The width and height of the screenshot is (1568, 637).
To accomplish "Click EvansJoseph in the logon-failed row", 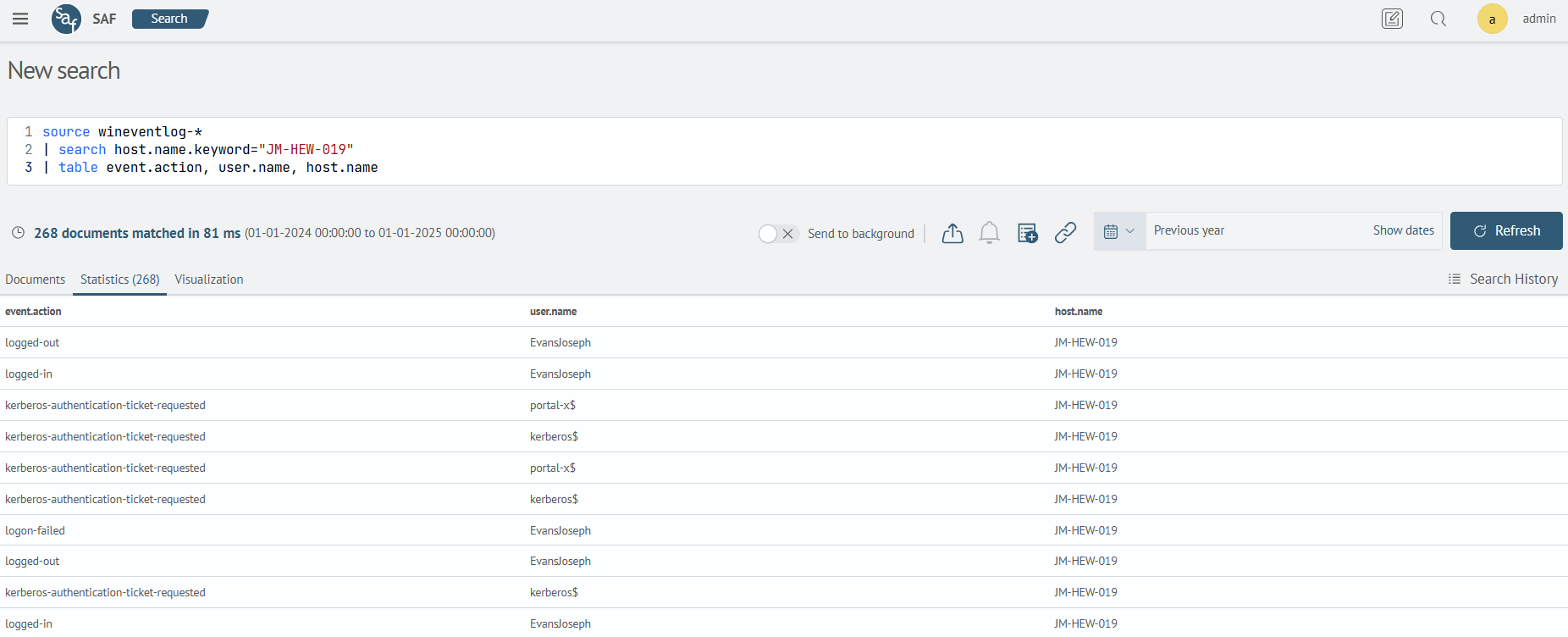I will [560, 530].
